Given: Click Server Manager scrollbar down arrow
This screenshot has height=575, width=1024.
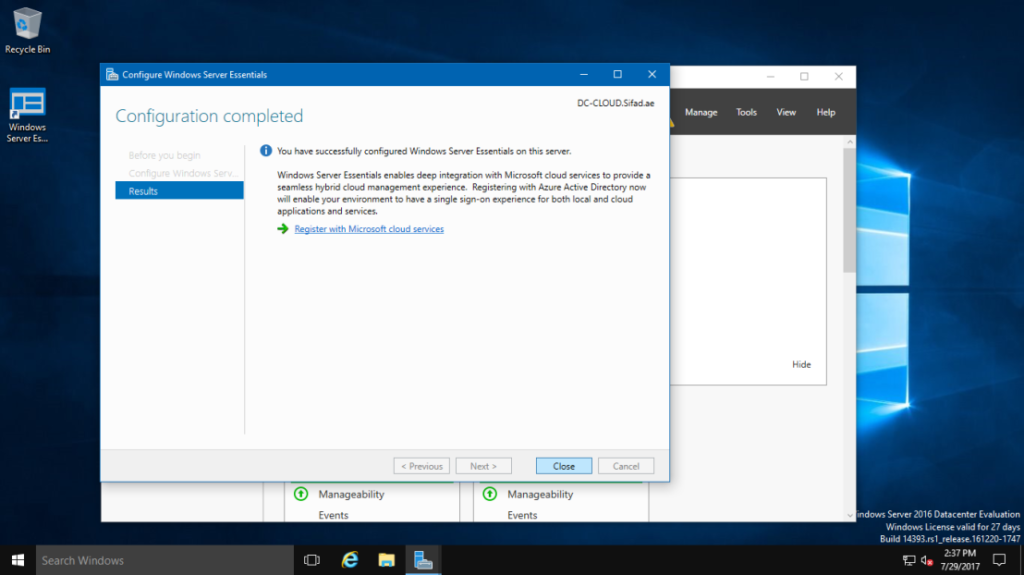Looking at the screenshot, I should (x=850, y=515).
